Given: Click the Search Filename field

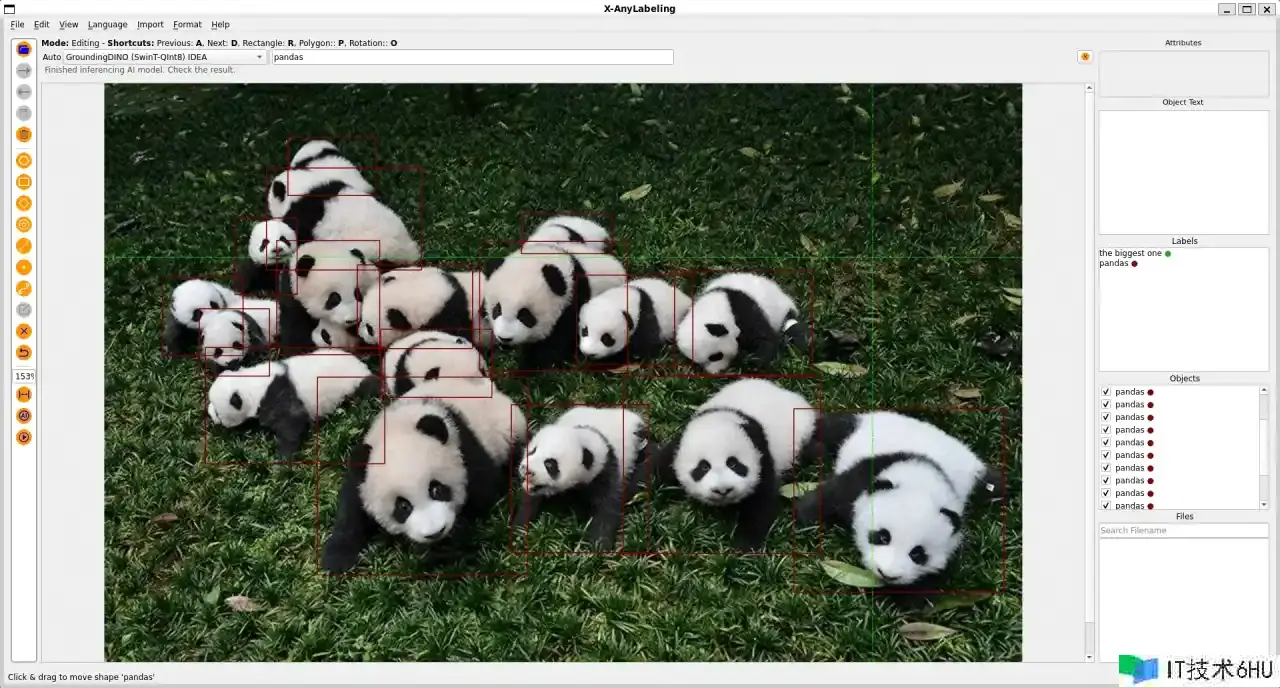Looking at the screenshot, I should click(1183, 530).
